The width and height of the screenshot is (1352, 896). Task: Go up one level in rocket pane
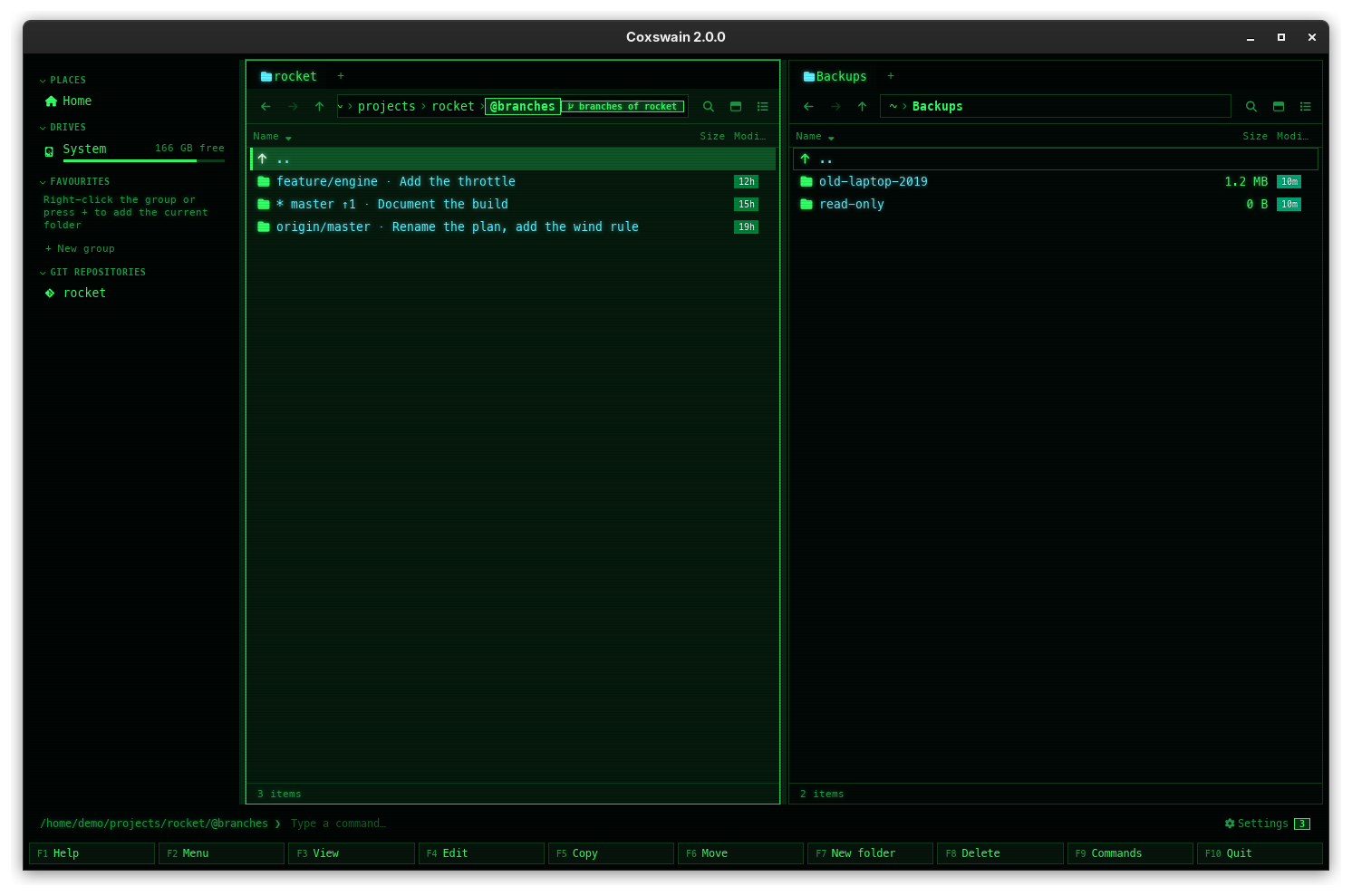point(319,107)
